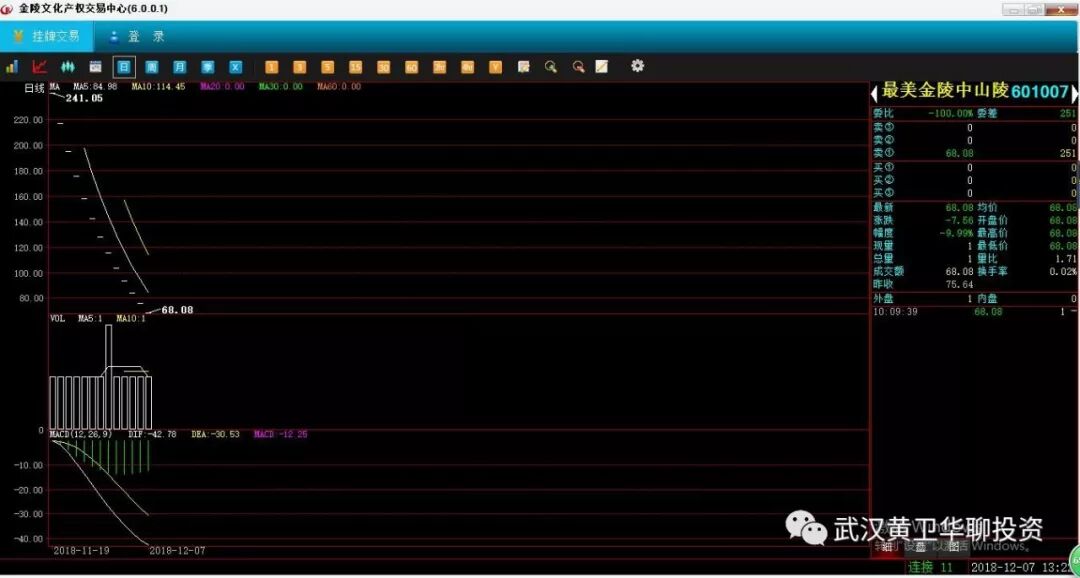Click the MA5:84.98 indicator label
This screenshot has height=578, width=1080.
click(95, 87)
